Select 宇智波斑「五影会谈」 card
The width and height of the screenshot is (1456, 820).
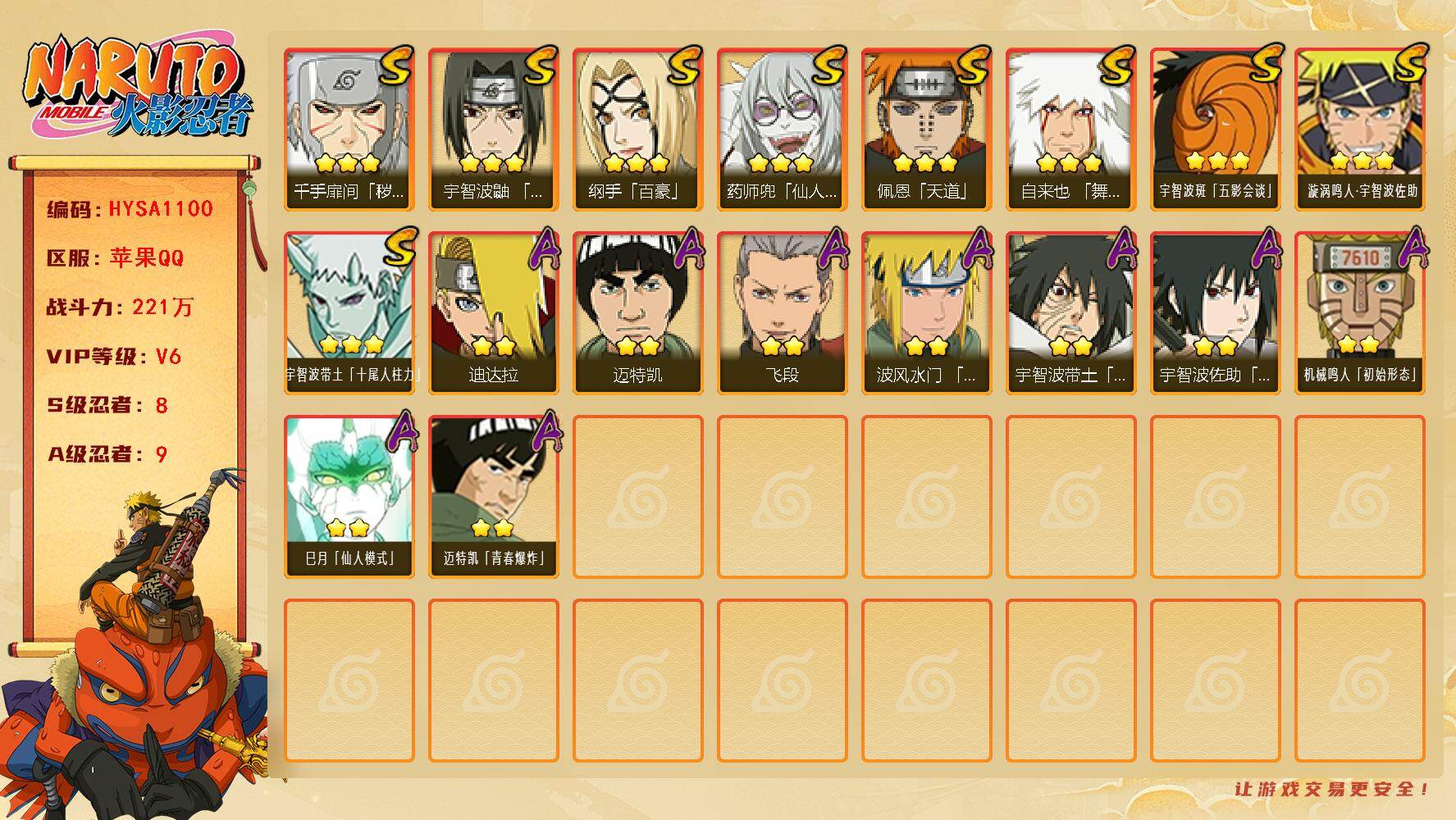[x=1215, y=130]
